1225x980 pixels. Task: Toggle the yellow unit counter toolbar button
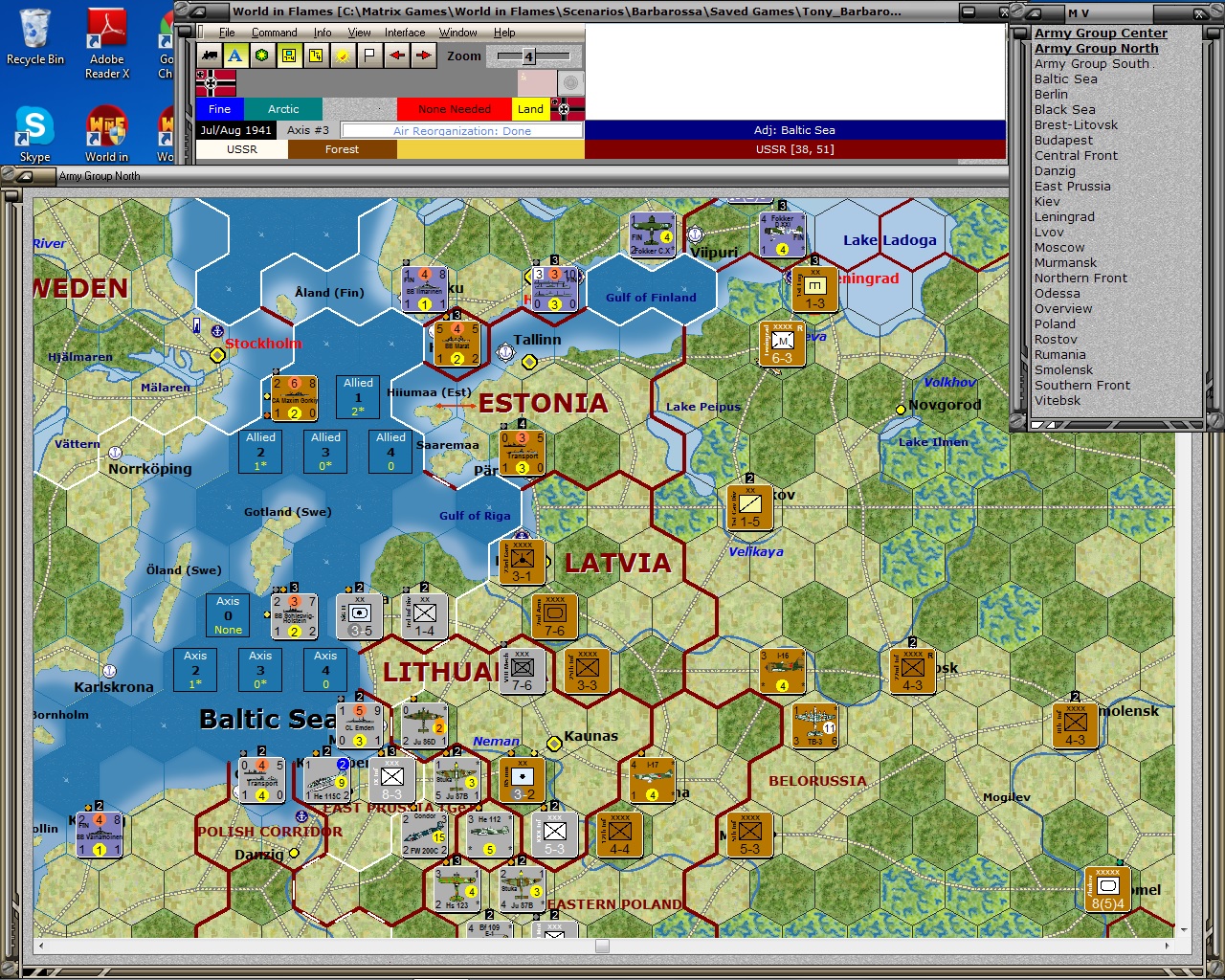[289, 56]
